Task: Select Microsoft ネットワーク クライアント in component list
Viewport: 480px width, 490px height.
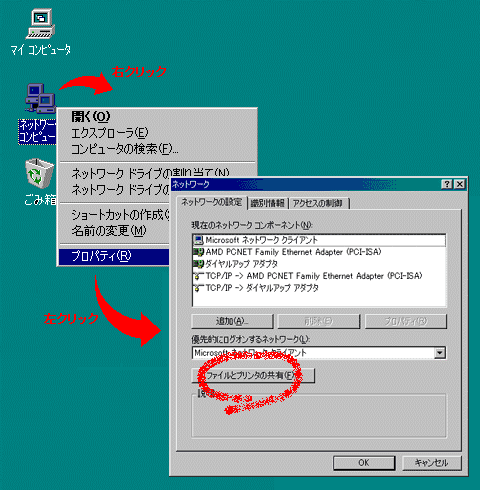Action: pyautogui.click(x=319, y=240)
